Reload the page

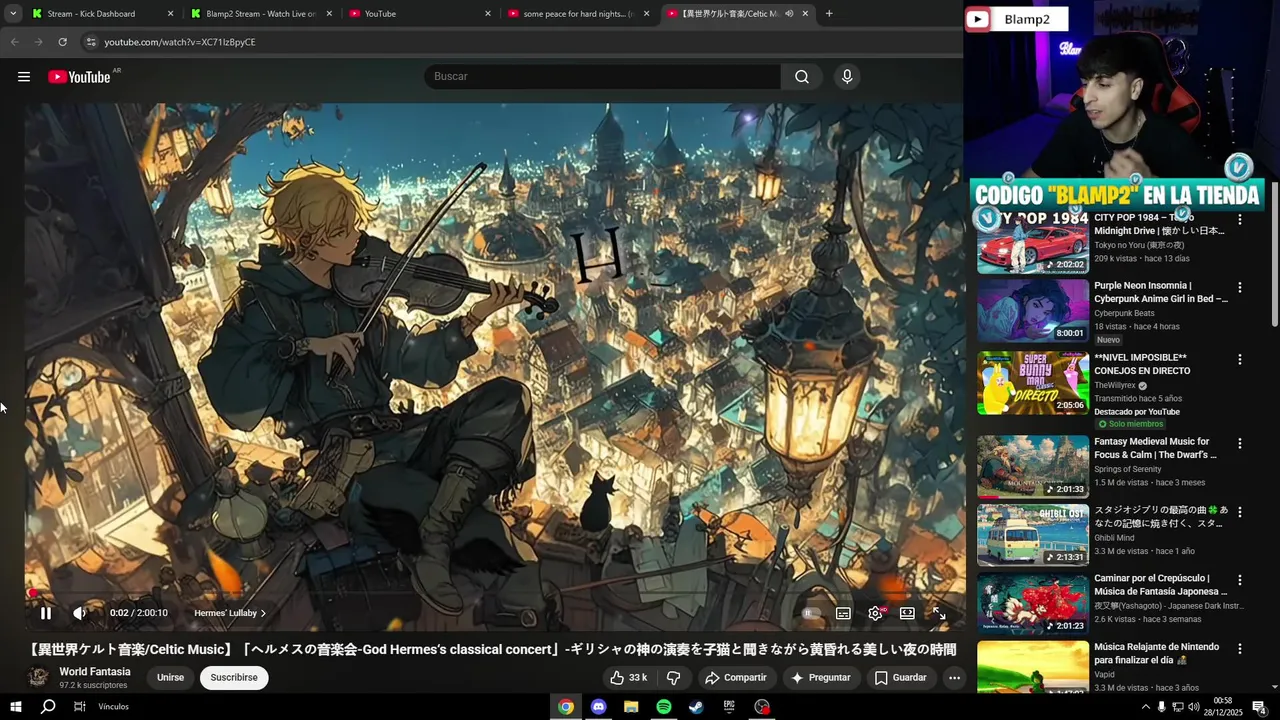62,42
